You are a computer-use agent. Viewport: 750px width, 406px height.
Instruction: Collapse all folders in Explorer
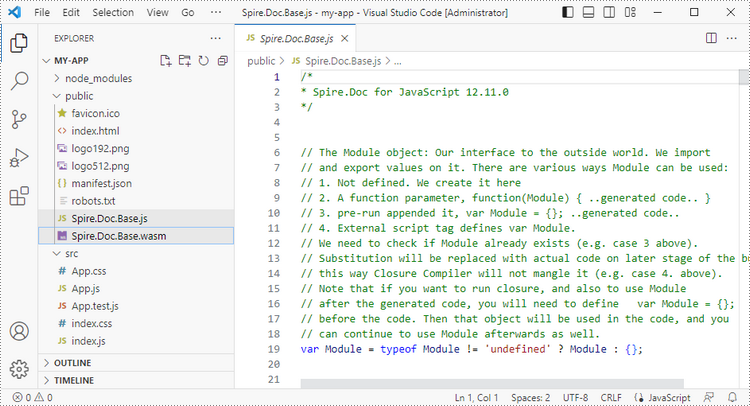point(221,60)
